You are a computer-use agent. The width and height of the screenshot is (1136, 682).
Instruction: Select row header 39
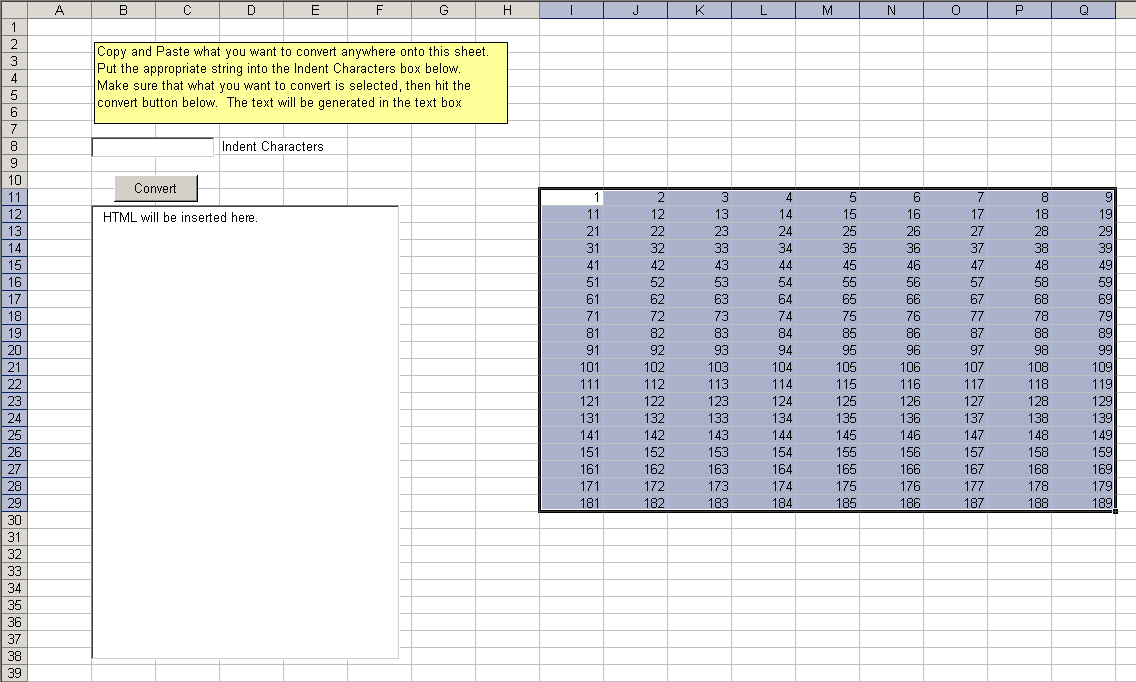14,673
